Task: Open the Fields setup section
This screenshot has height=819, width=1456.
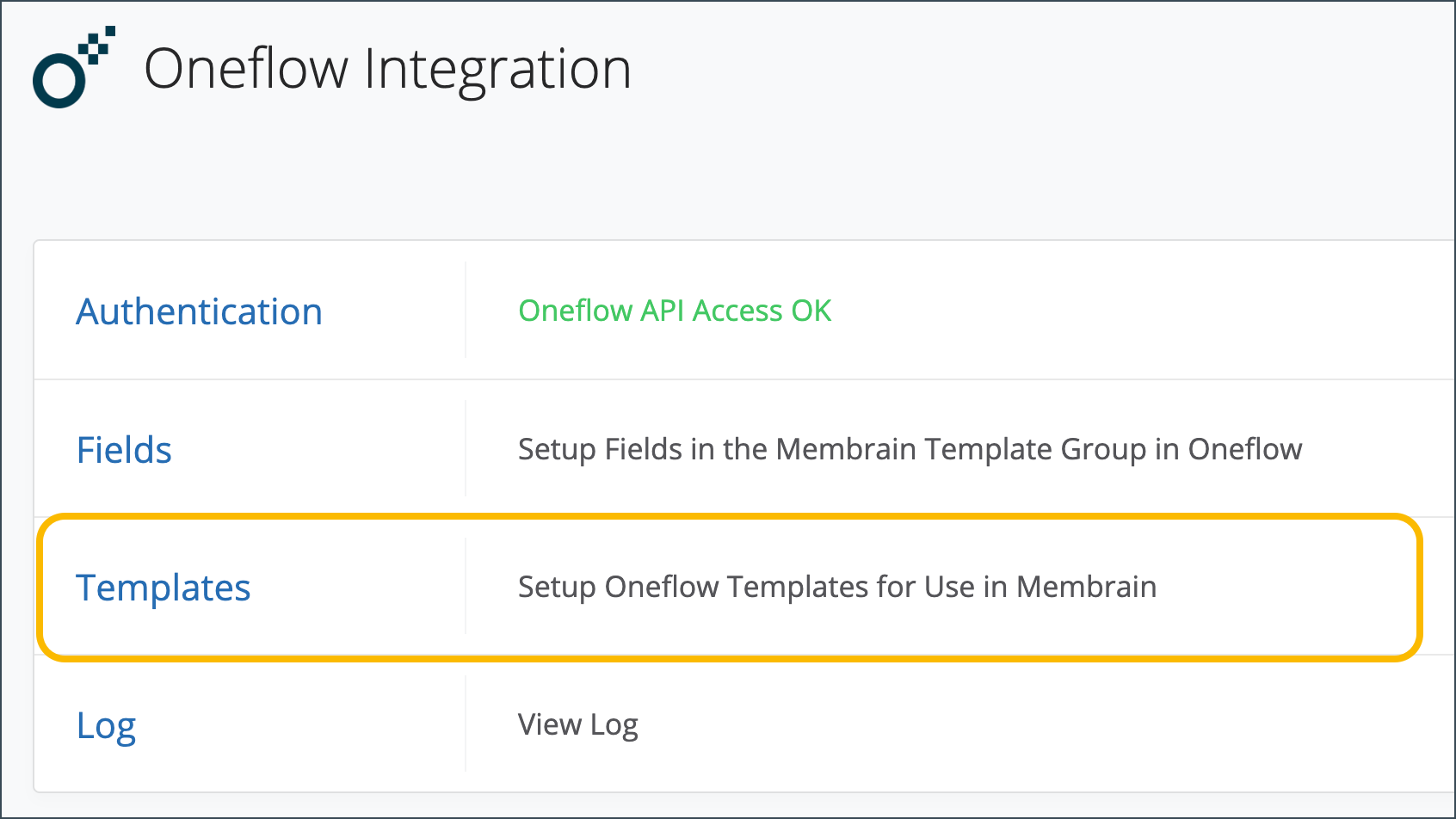Action: [123, 449]
